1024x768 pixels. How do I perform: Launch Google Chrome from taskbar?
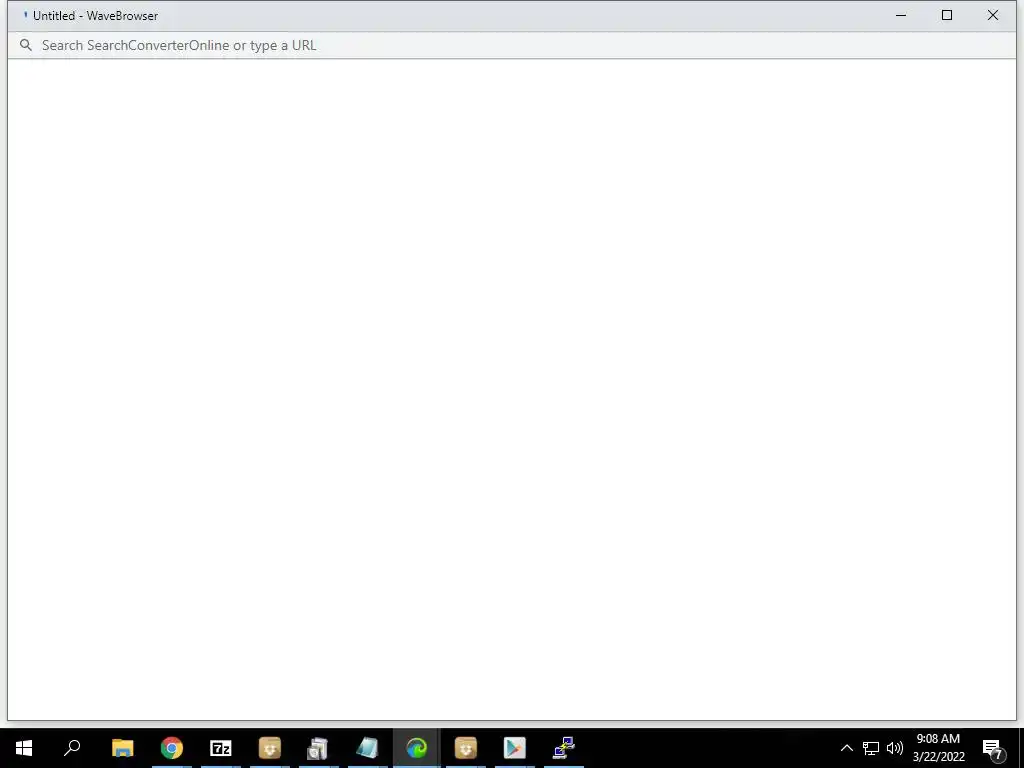pos(172,748)
